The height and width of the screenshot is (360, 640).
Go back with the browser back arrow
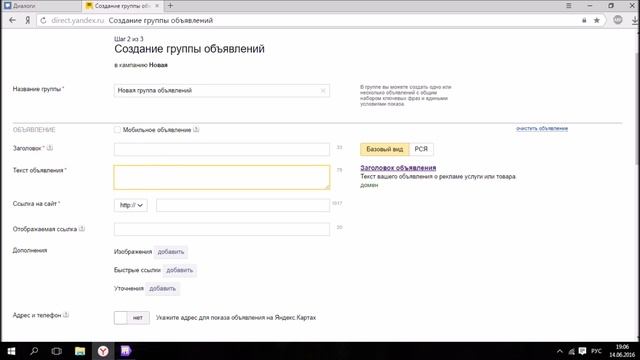tap(12, 20)
